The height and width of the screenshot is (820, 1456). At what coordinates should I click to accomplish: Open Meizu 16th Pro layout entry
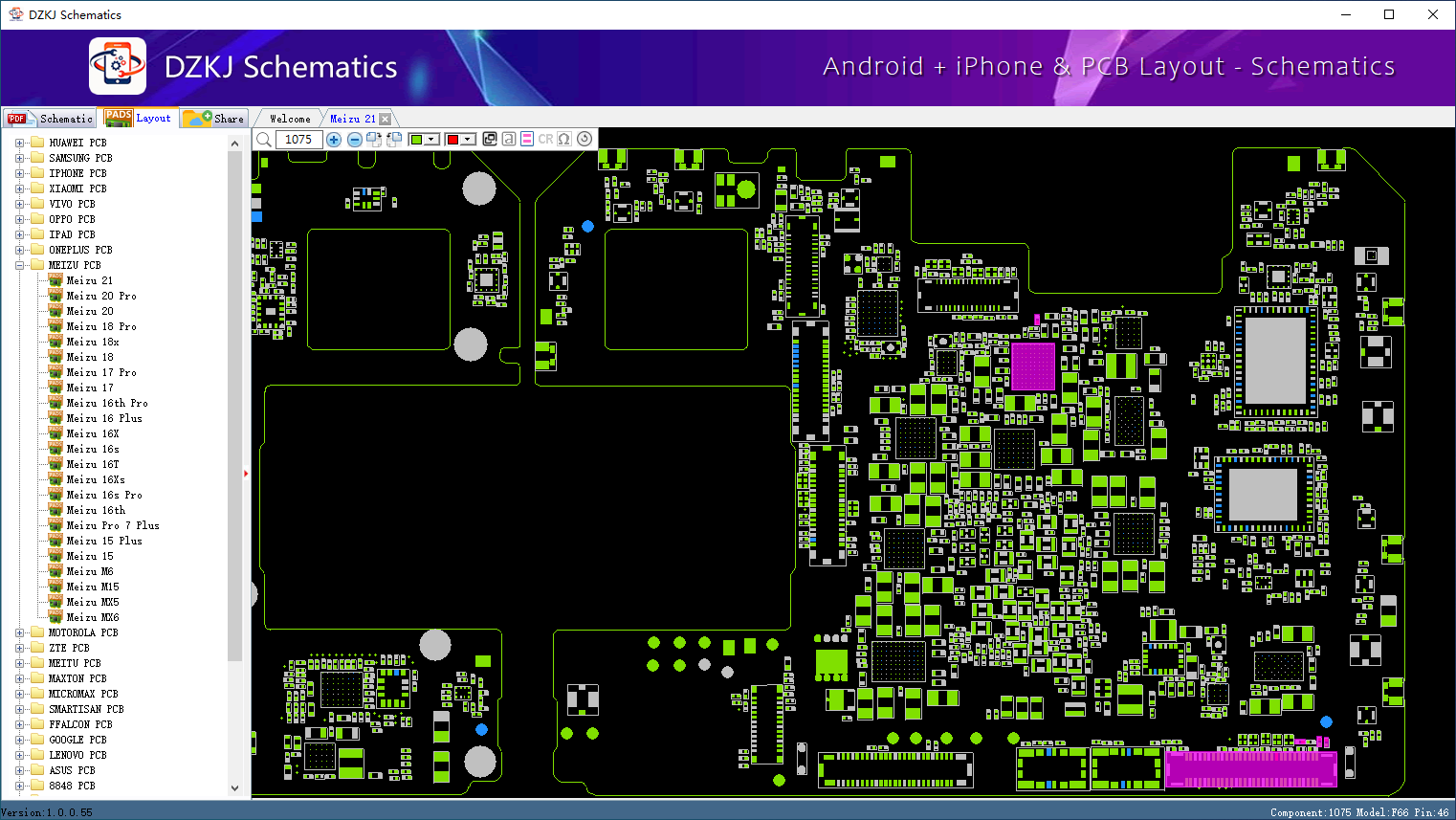click(107, 403)
